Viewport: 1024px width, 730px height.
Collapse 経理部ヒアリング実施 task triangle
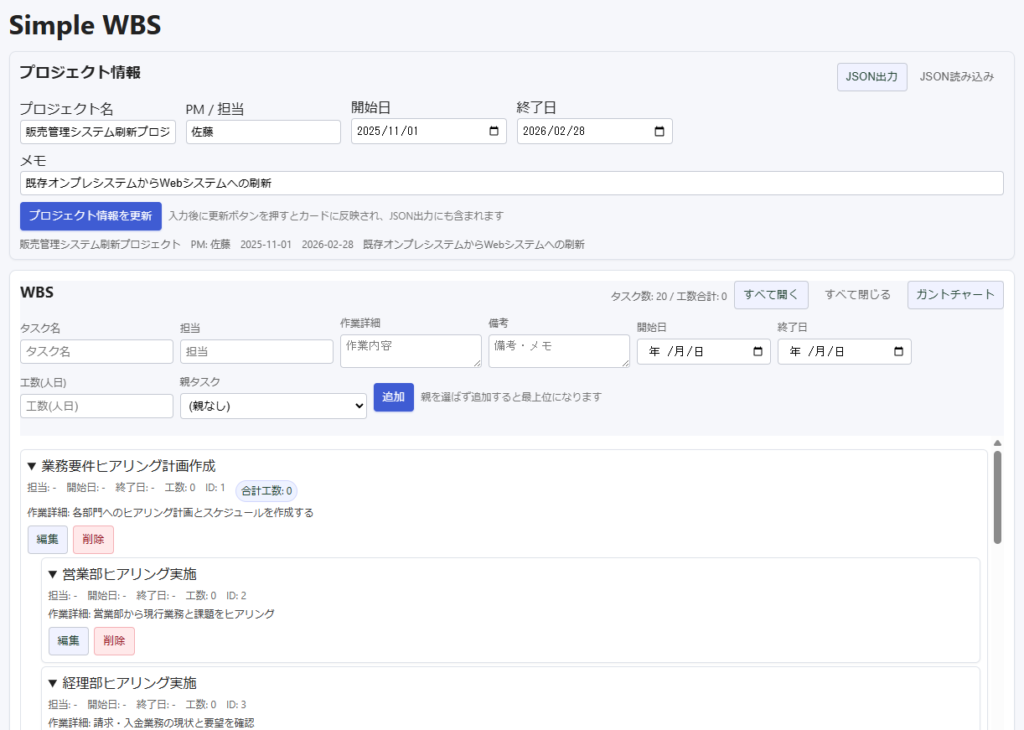(x=53, y=683)
